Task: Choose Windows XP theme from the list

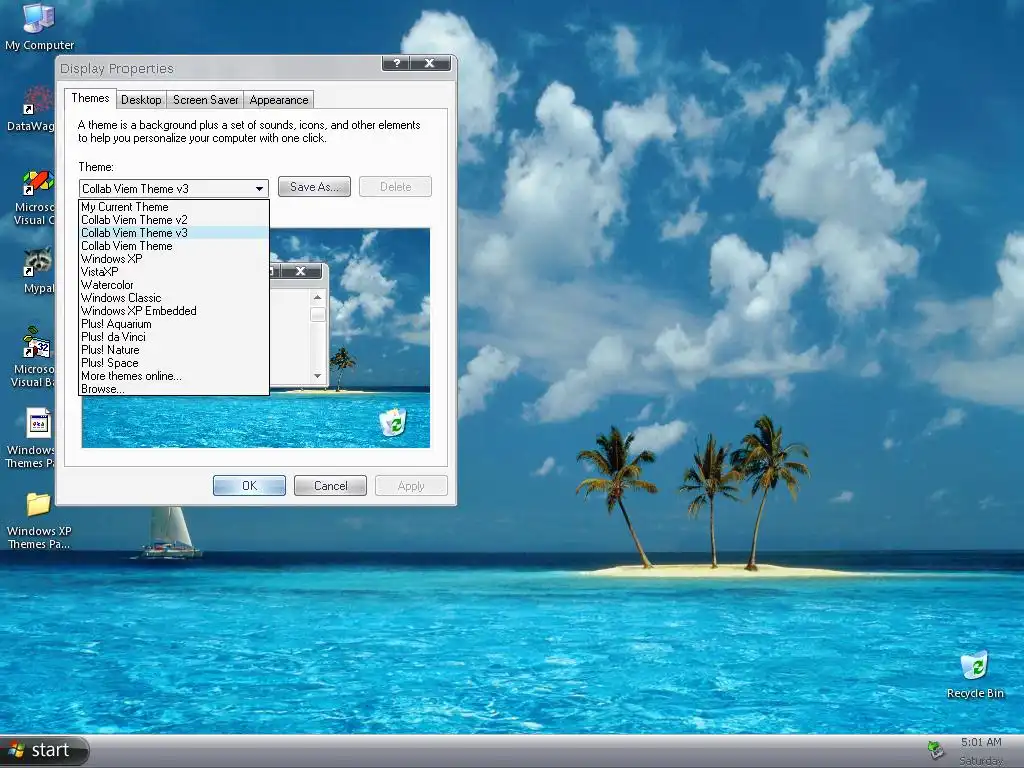Action: 174,259
